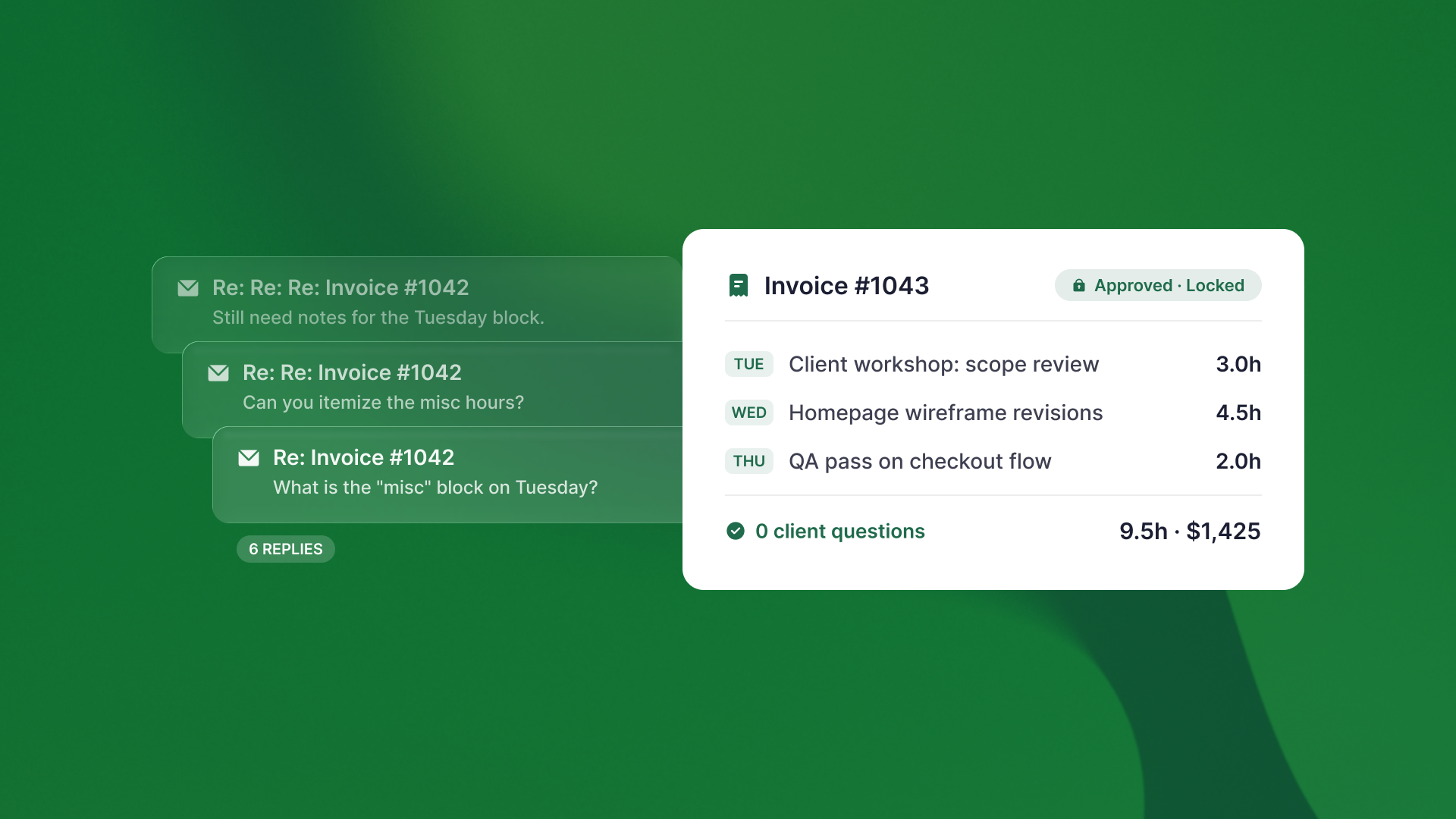Click the receipt icon next to Invoice #1043

[739, 286]
